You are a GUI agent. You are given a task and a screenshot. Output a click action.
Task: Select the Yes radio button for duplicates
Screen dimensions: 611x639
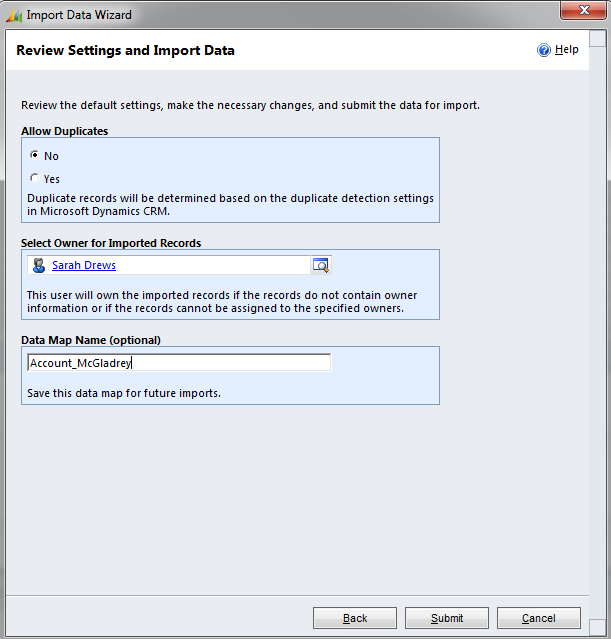(x=35, y=179)
